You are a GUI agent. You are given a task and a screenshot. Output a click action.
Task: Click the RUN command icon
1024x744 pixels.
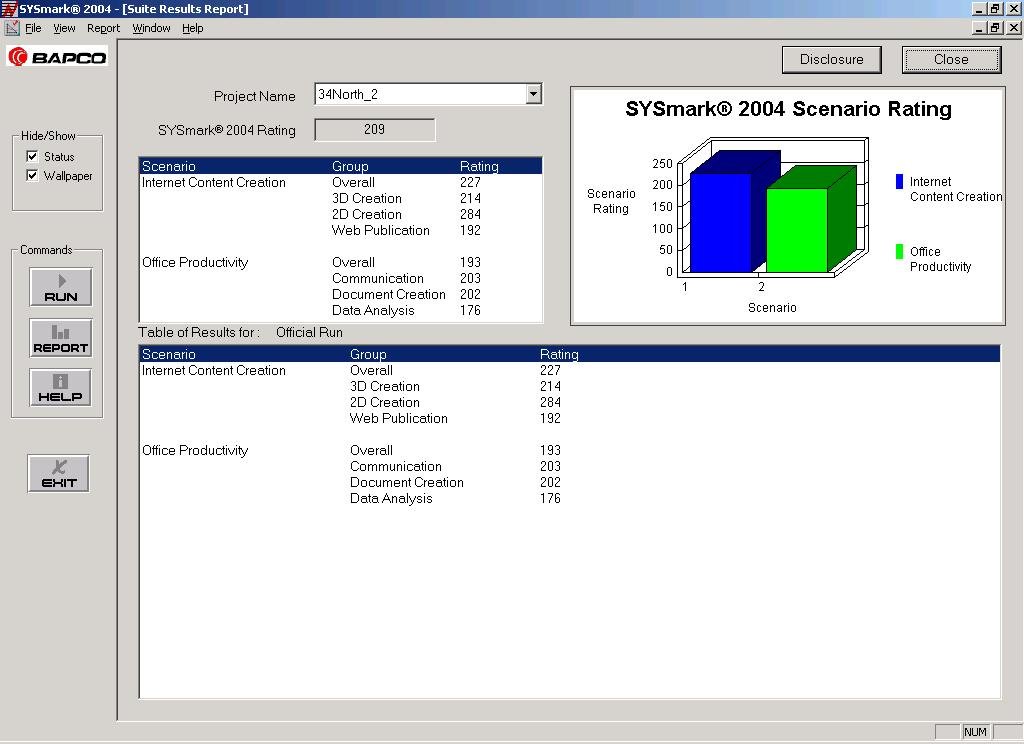tap(61, 287)
